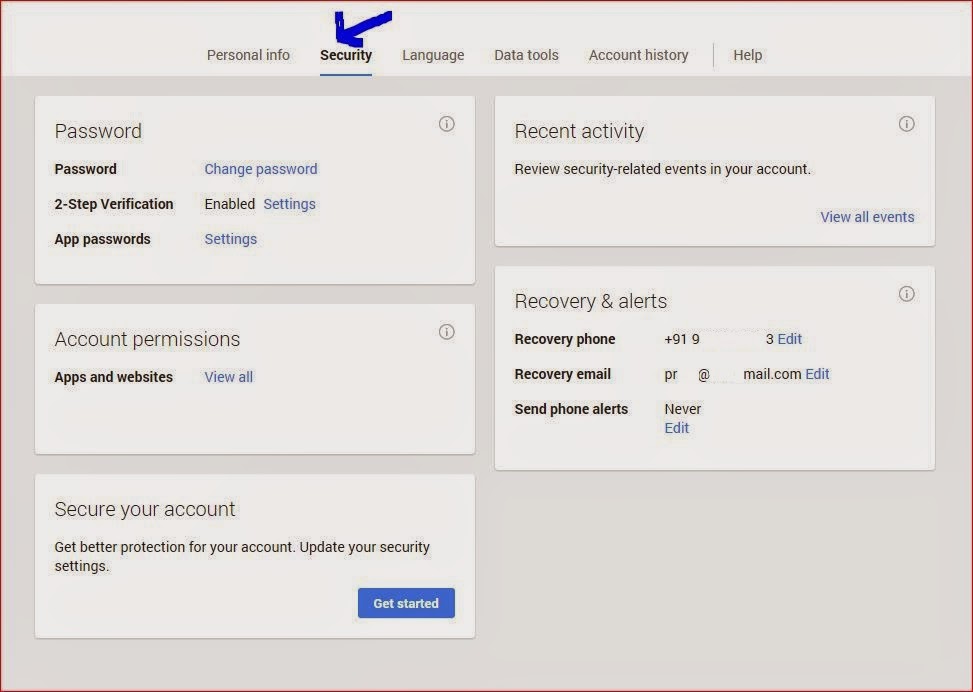Click the Account permissions info icon

click(x=447, y=331)
